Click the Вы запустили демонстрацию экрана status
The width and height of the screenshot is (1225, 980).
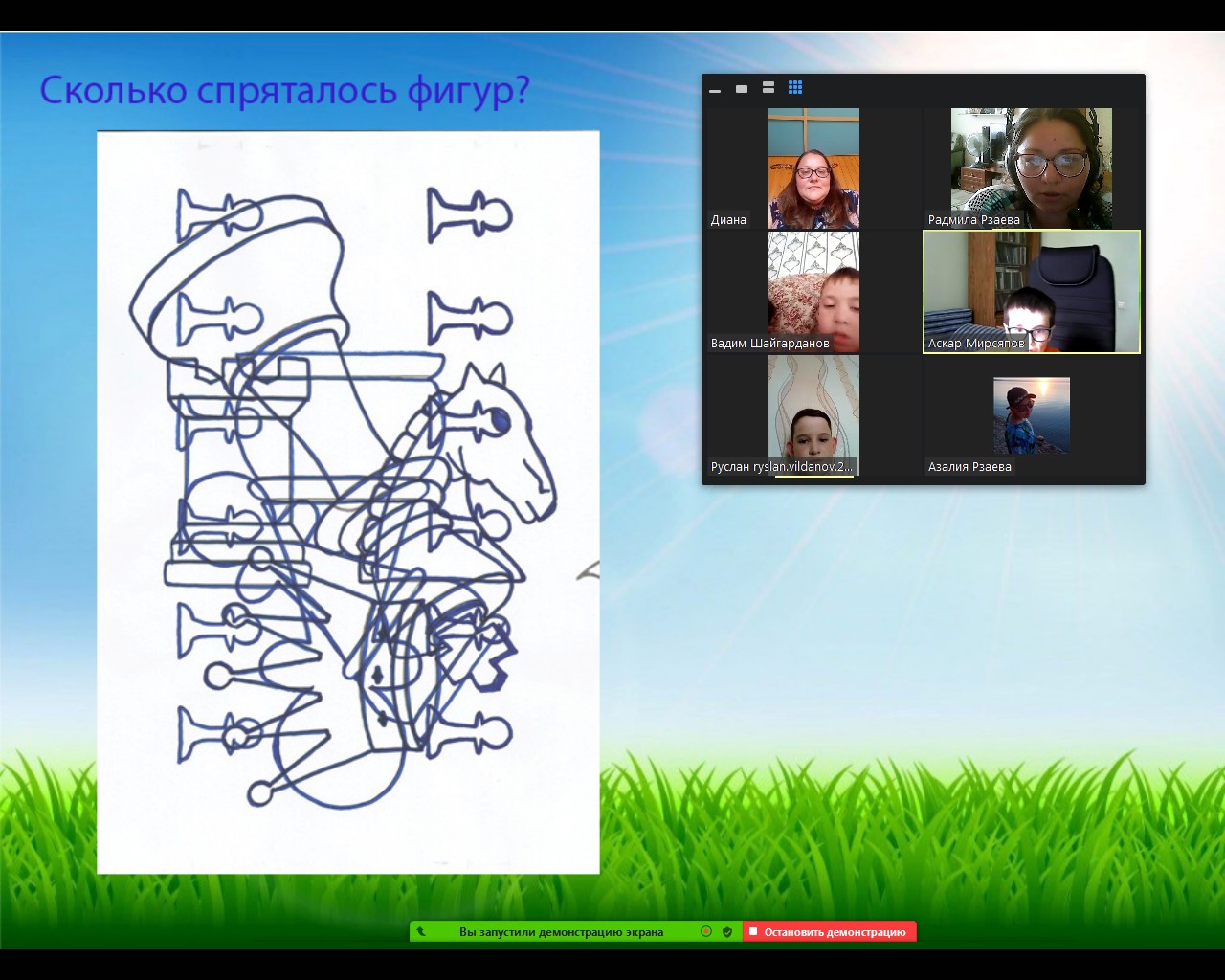561,931
